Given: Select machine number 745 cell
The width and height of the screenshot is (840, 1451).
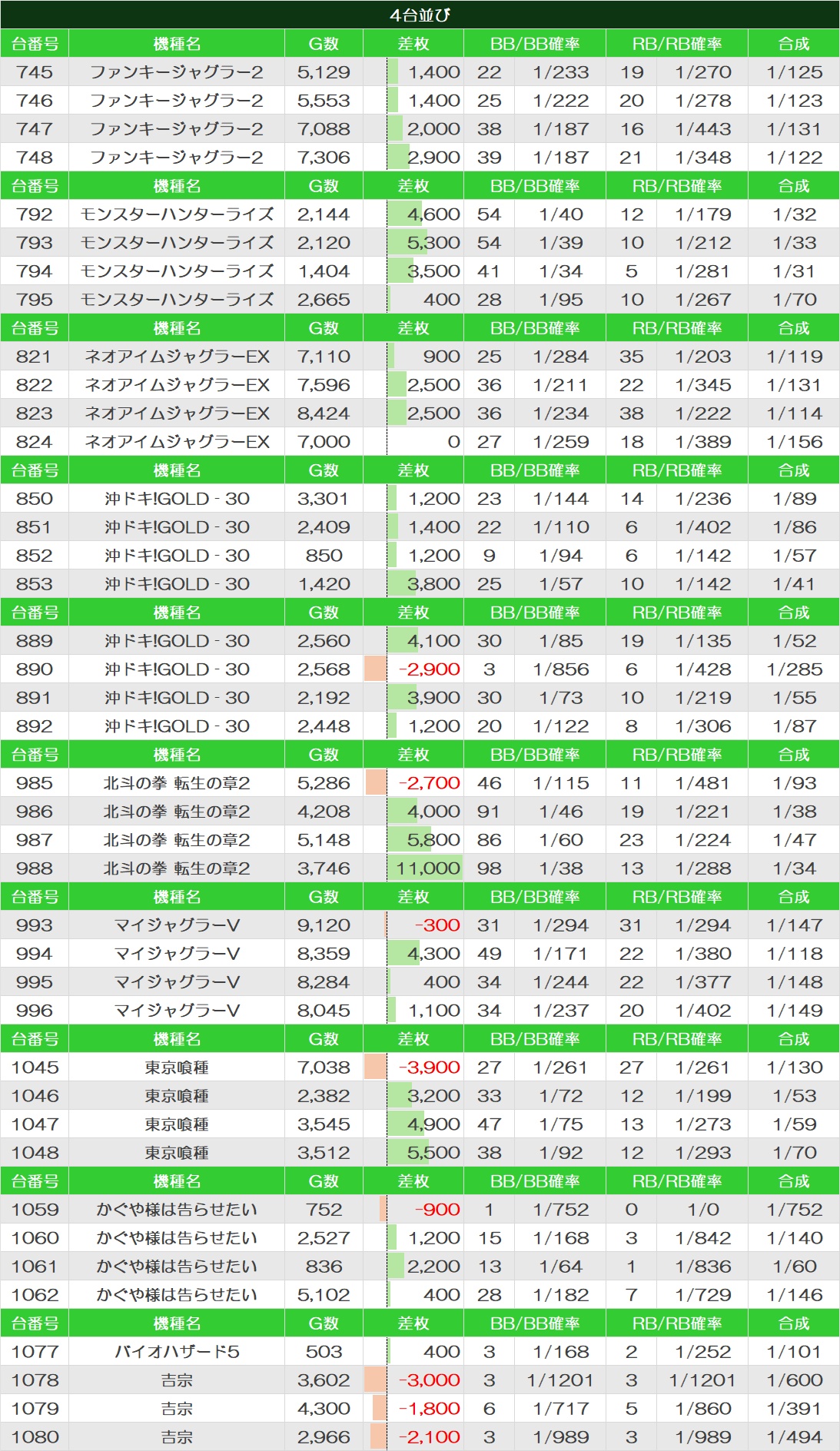Looking at the screenshot, I should 35,72.
